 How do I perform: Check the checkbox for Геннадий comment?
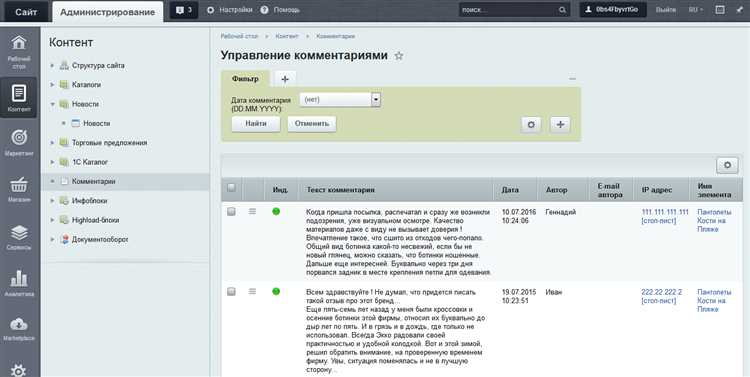[232, 211]
